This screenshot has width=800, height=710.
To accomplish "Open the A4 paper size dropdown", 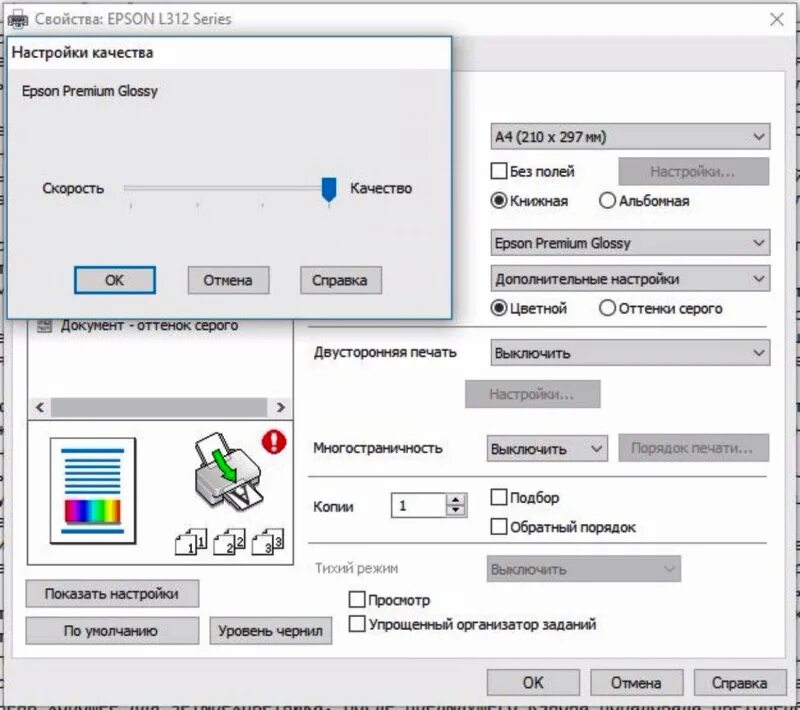I will [630, 137].
